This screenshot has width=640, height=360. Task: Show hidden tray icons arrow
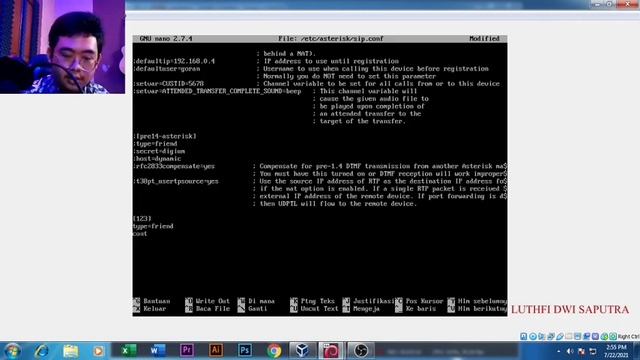tap(558, 351)
